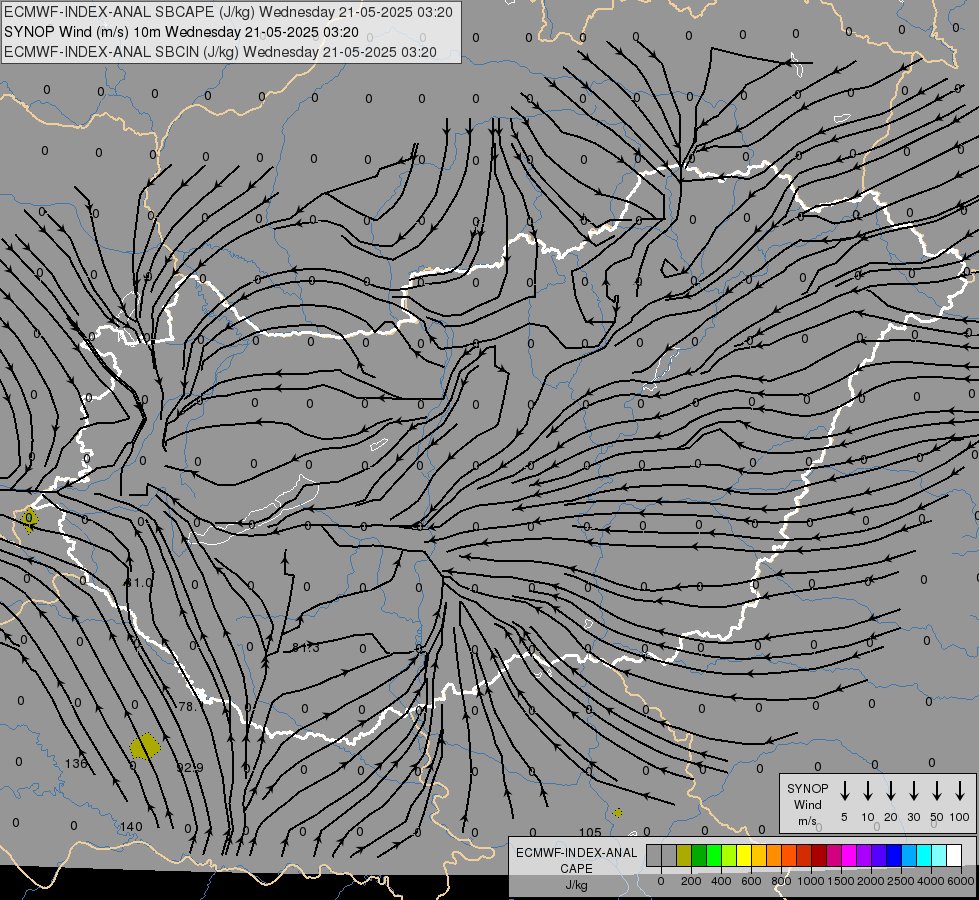
Task: Select the cyan CAPE legend swatch
Action: click(925, 855)
